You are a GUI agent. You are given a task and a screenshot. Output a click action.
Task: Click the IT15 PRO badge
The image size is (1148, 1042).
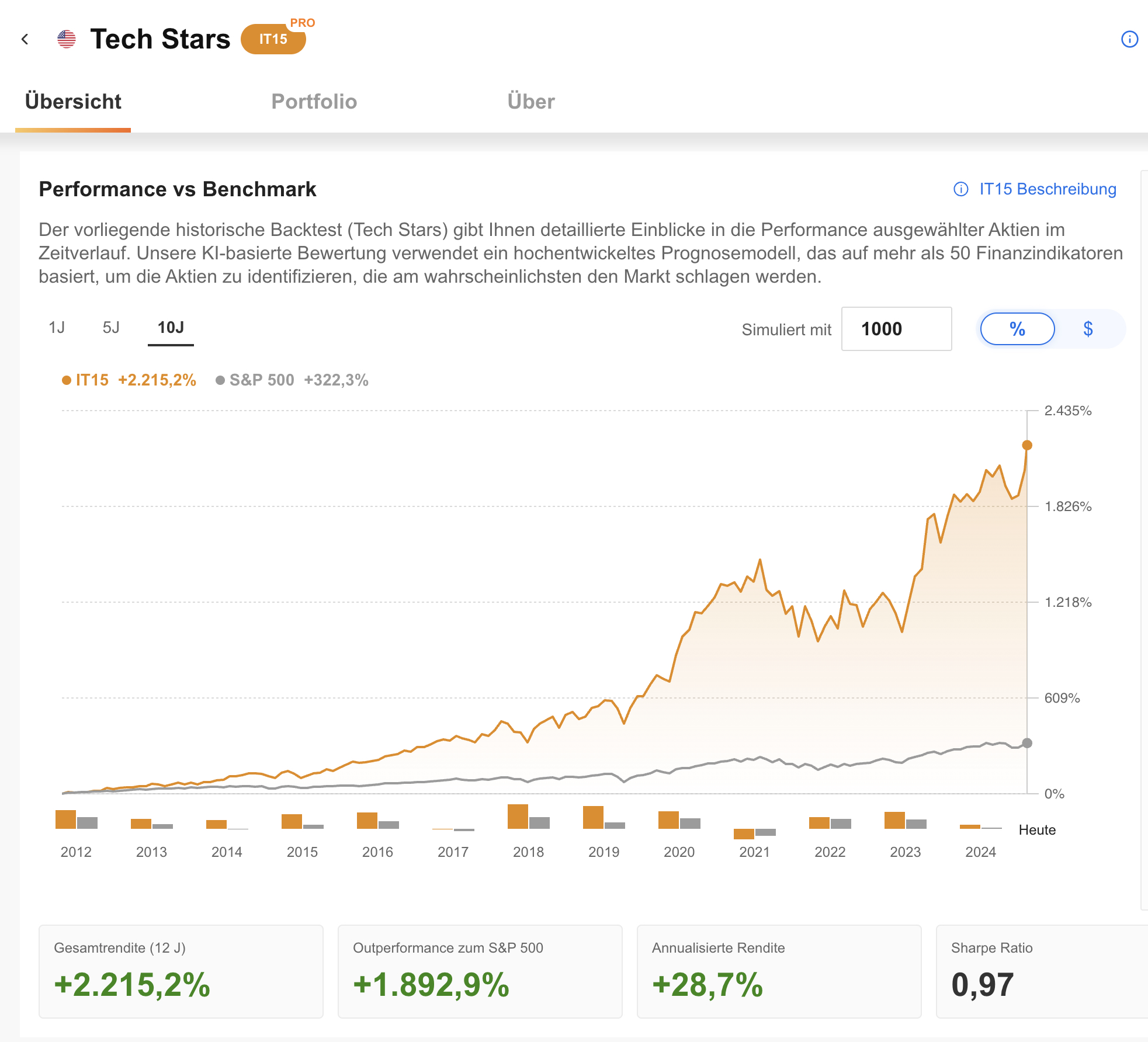273,39
